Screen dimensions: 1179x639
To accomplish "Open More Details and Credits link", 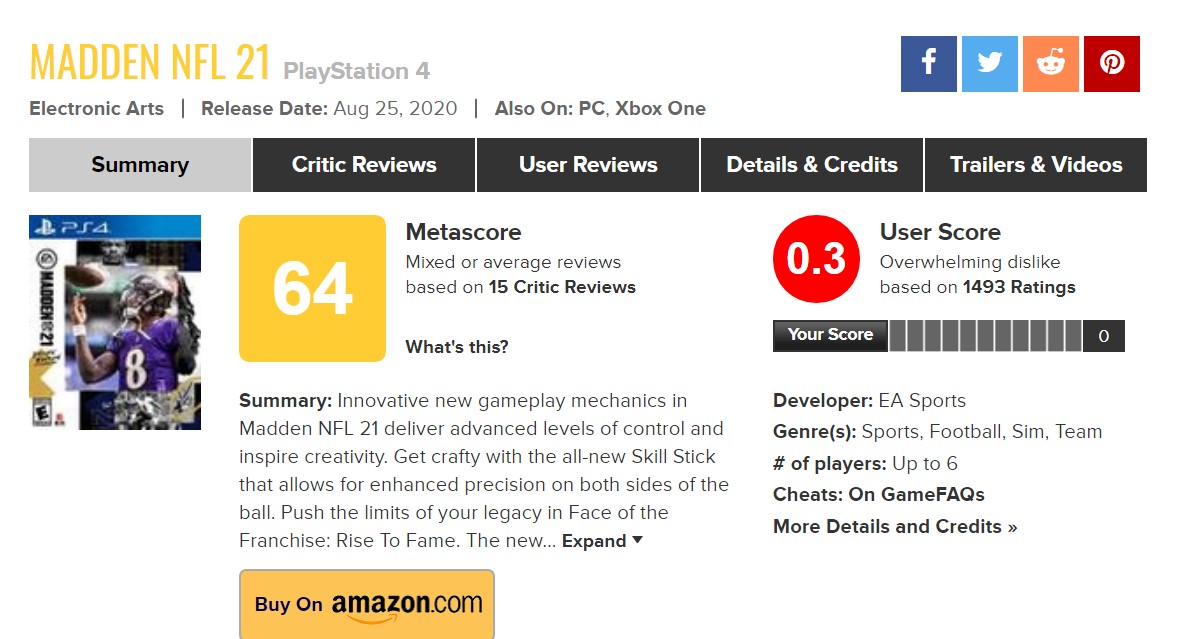I will pos(895,526).
